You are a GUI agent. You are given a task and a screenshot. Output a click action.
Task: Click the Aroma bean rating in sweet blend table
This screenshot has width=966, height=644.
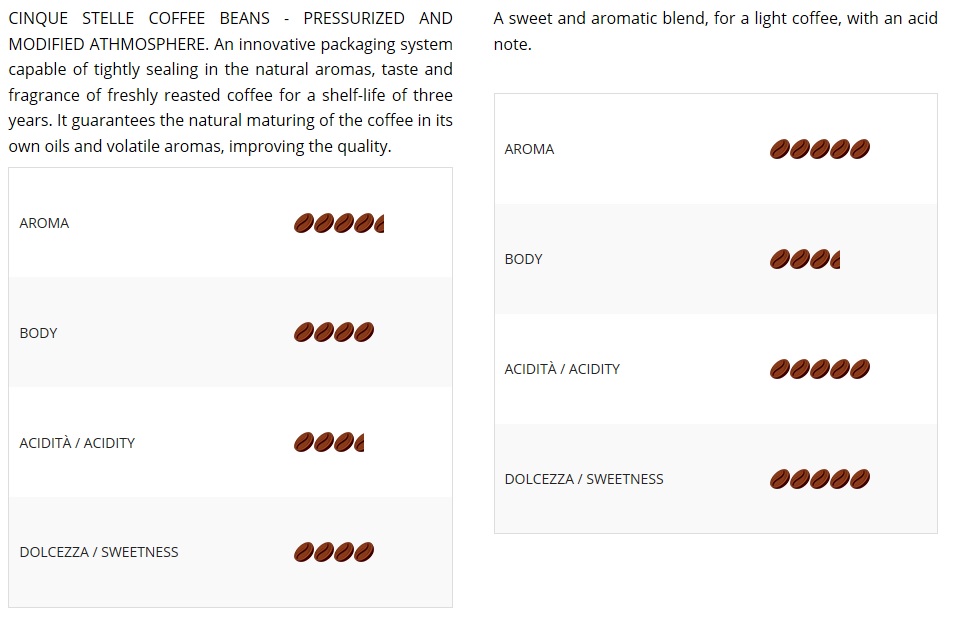tap(819, 149)
